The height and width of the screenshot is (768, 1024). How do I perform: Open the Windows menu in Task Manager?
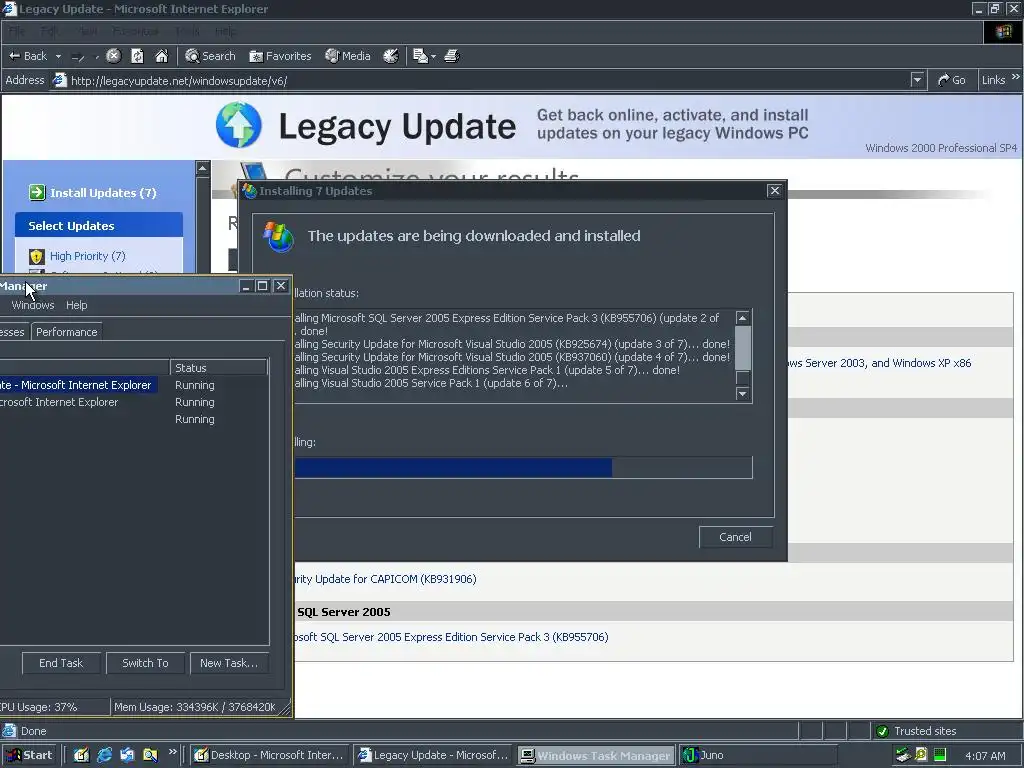pyautogui.click(x=33, y=305)
